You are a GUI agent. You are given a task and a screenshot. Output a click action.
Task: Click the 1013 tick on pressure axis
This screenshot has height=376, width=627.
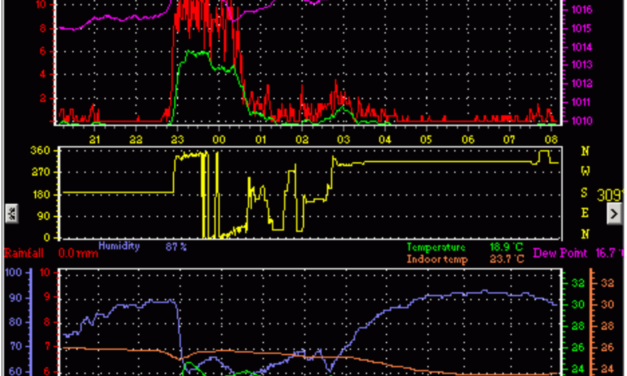pos(582,65)
